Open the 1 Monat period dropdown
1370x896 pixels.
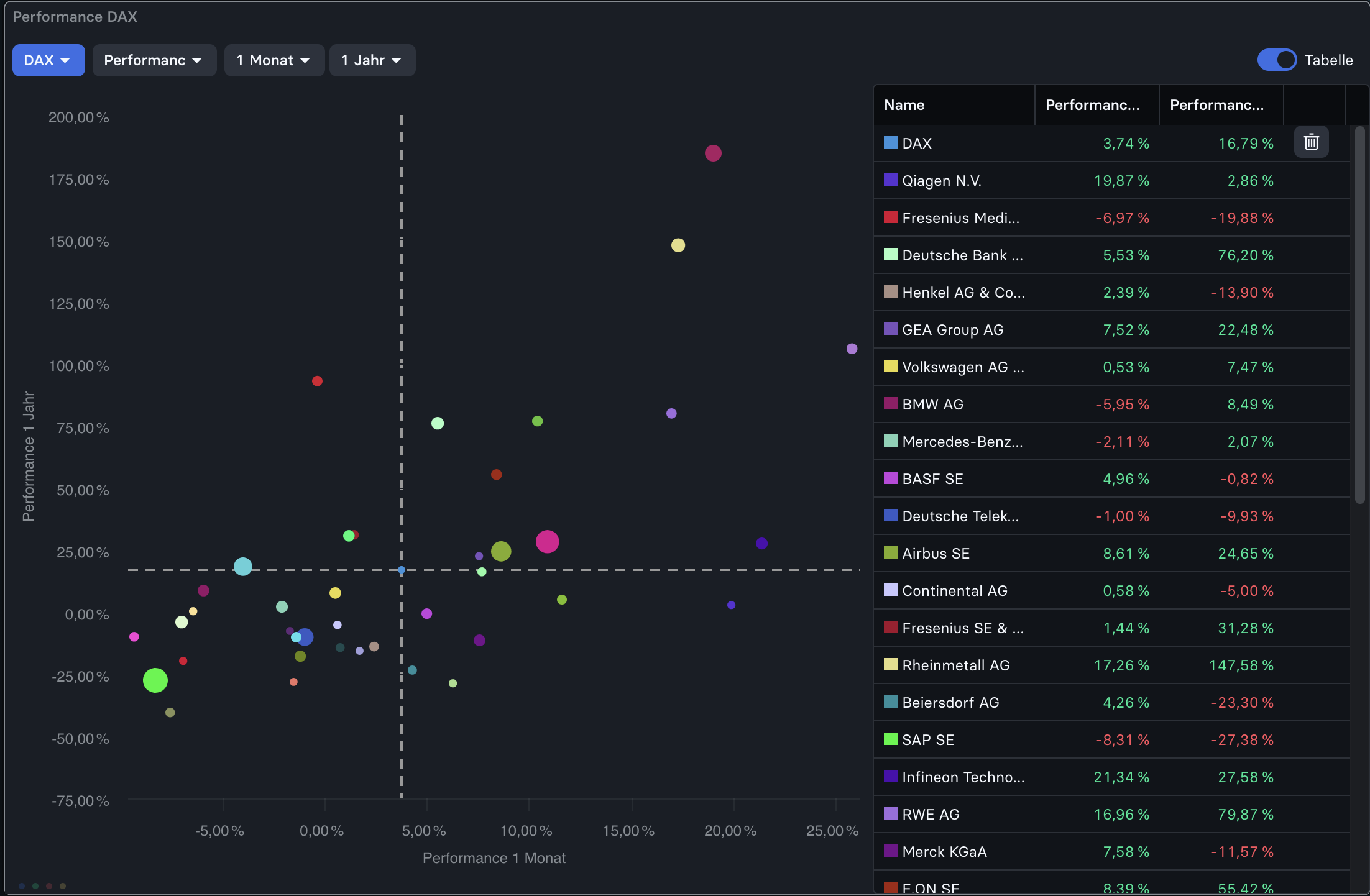point(274,60)
